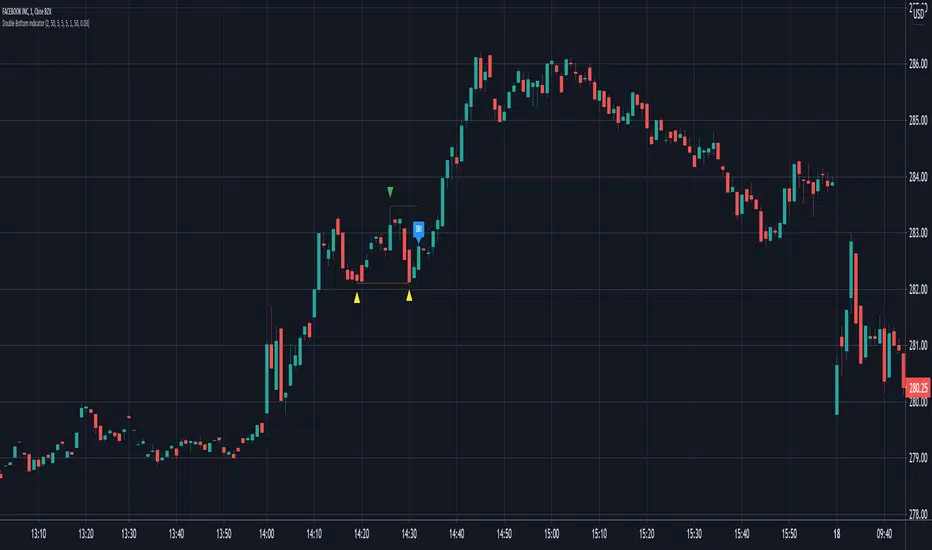The width and height of the screenshot is (932, 550).
Task: Click the green down-triangle marker above the pattern
Action: (390, 191)
